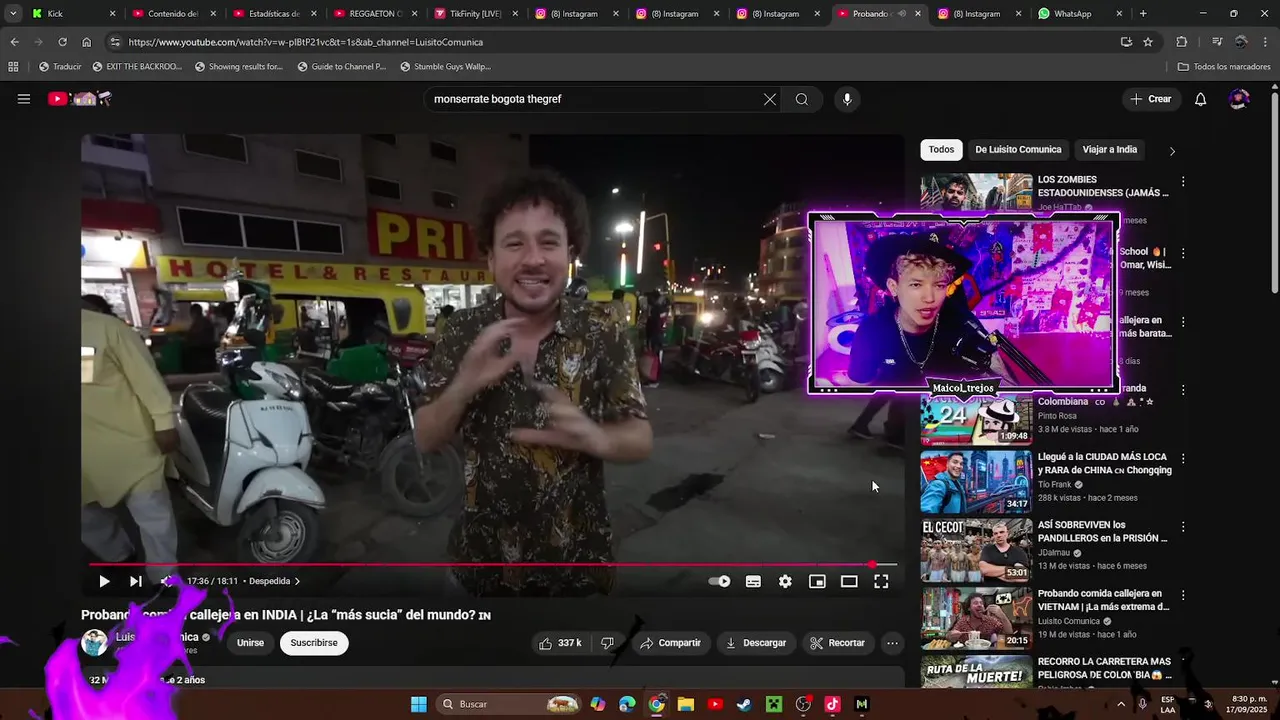Open more actions ellipsis beside Recortar

point(892,643)
